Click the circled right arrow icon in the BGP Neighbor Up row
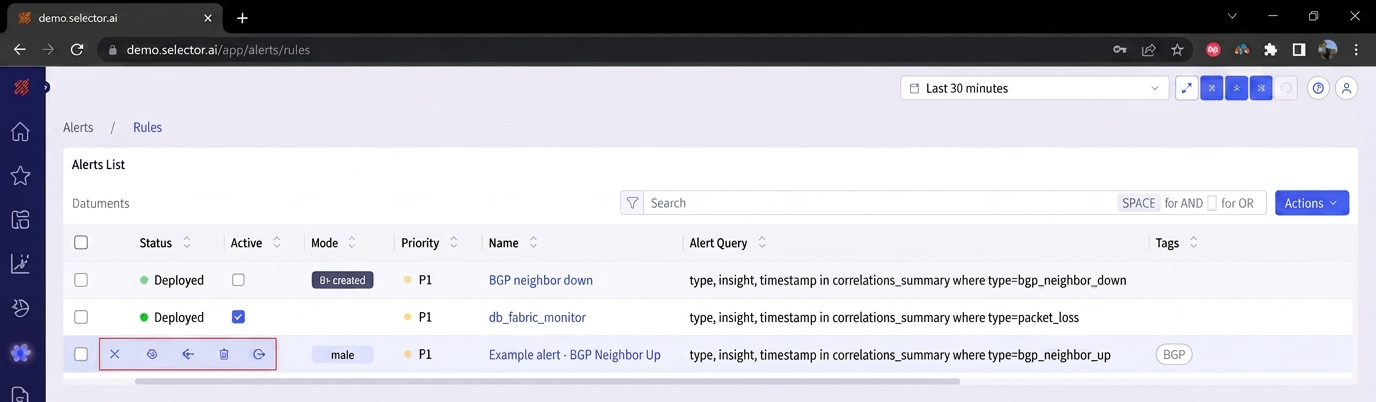The image size is (1376, 402). 259,354
